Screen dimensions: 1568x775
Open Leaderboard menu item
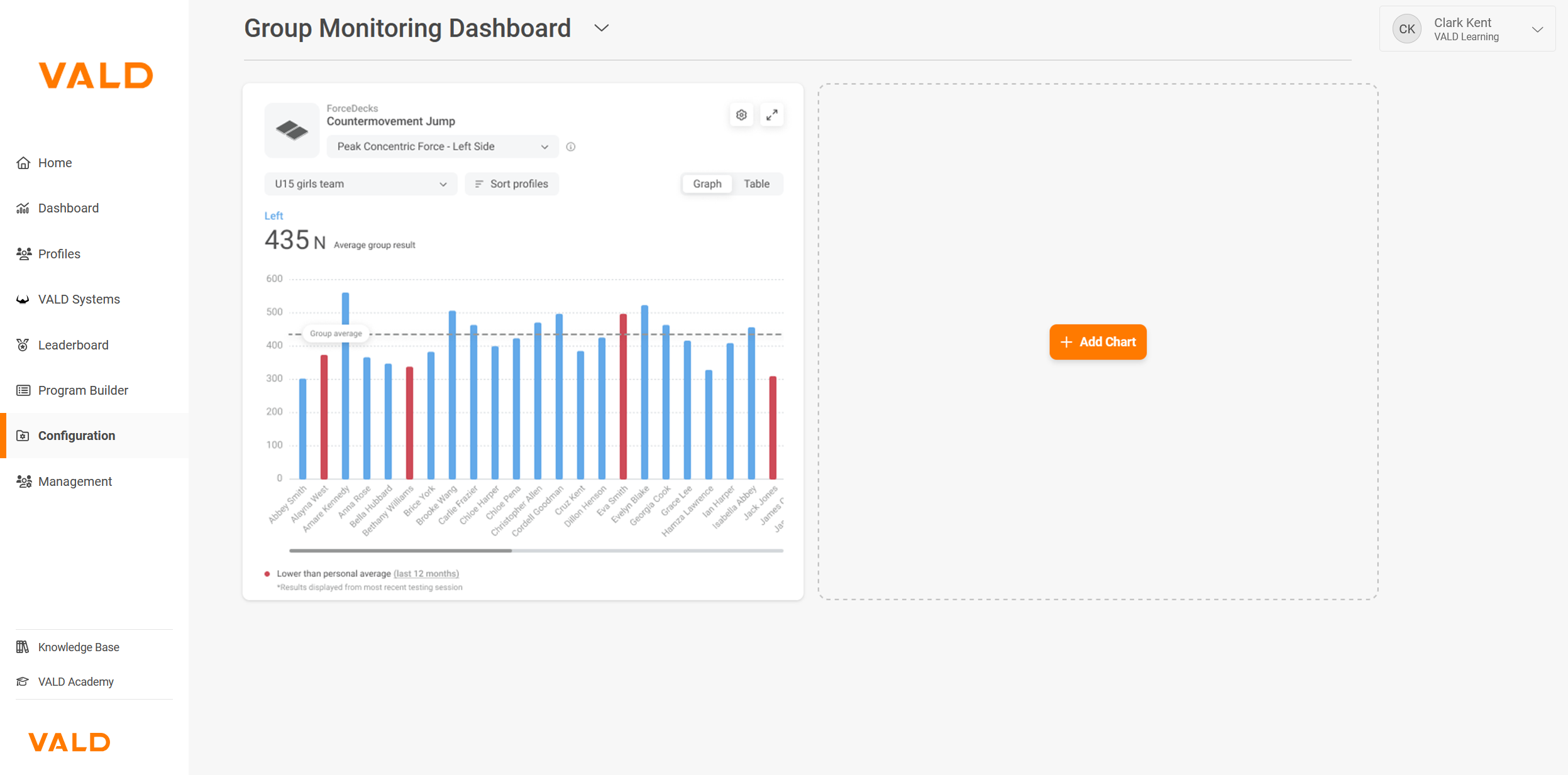[x=94, y=345]
